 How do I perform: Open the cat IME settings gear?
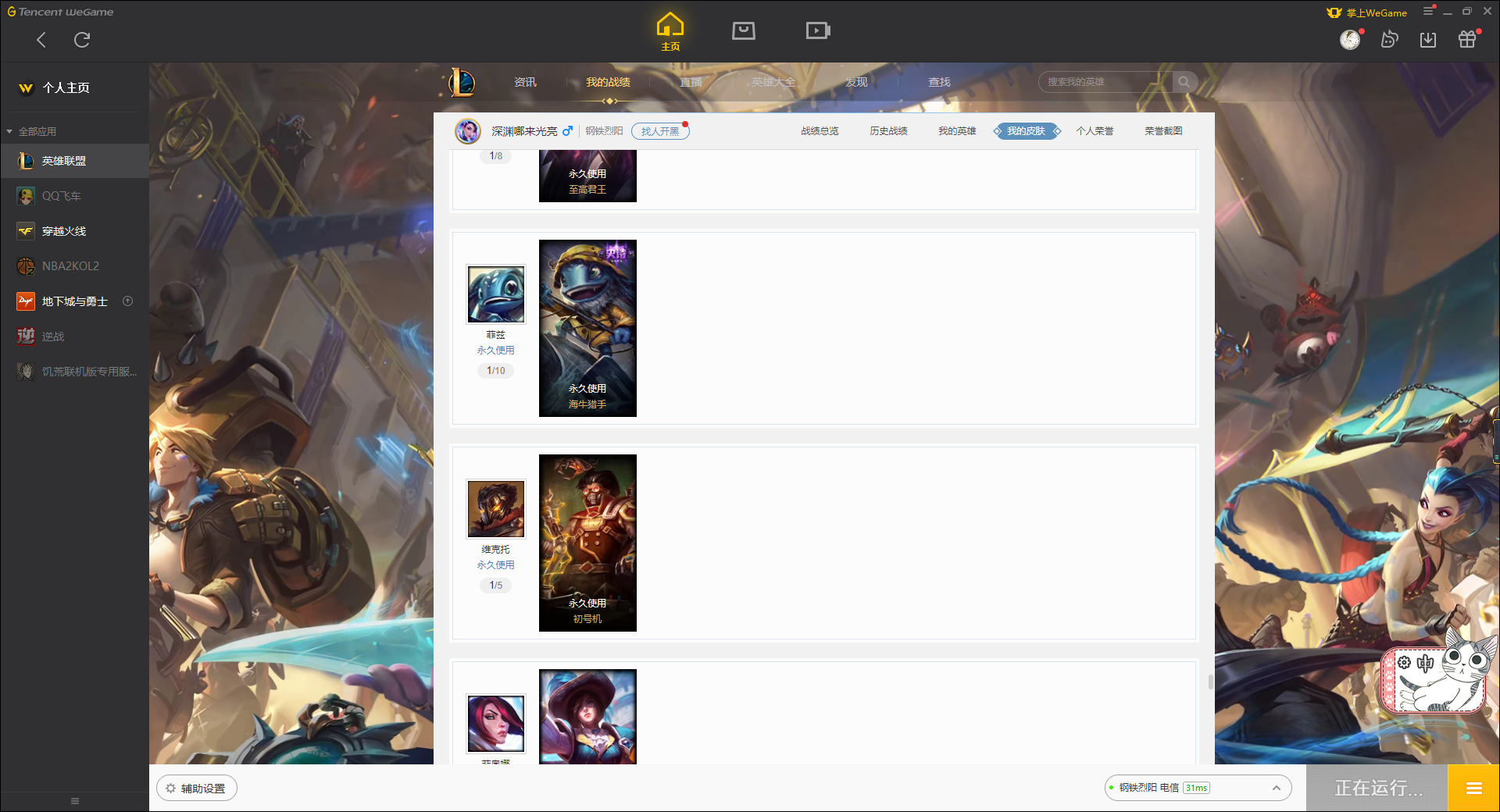coord(1404,663)
